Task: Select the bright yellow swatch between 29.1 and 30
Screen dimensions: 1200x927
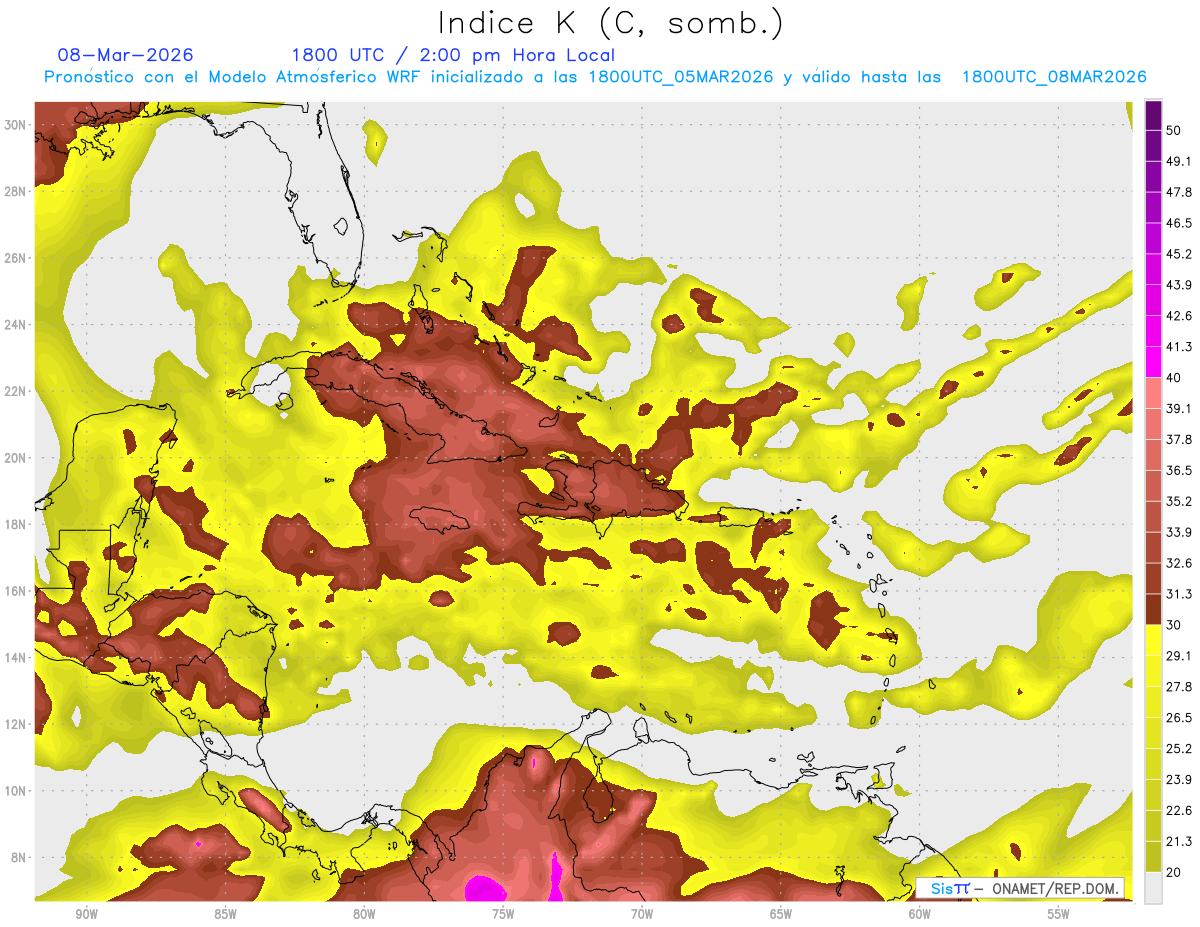Action: pos(1154,641)
